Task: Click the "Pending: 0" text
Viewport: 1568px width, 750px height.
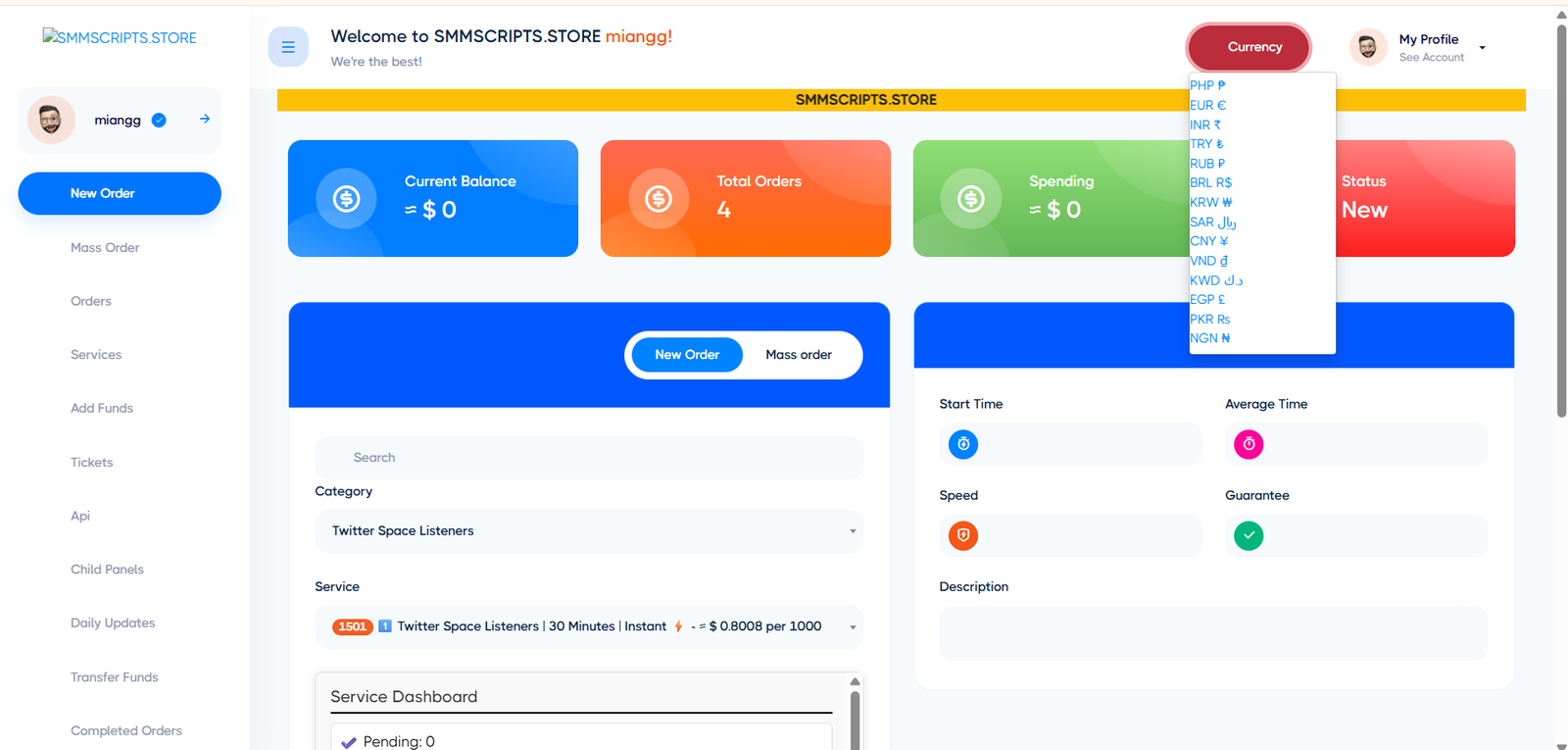Action: click(x=399, y=742)
